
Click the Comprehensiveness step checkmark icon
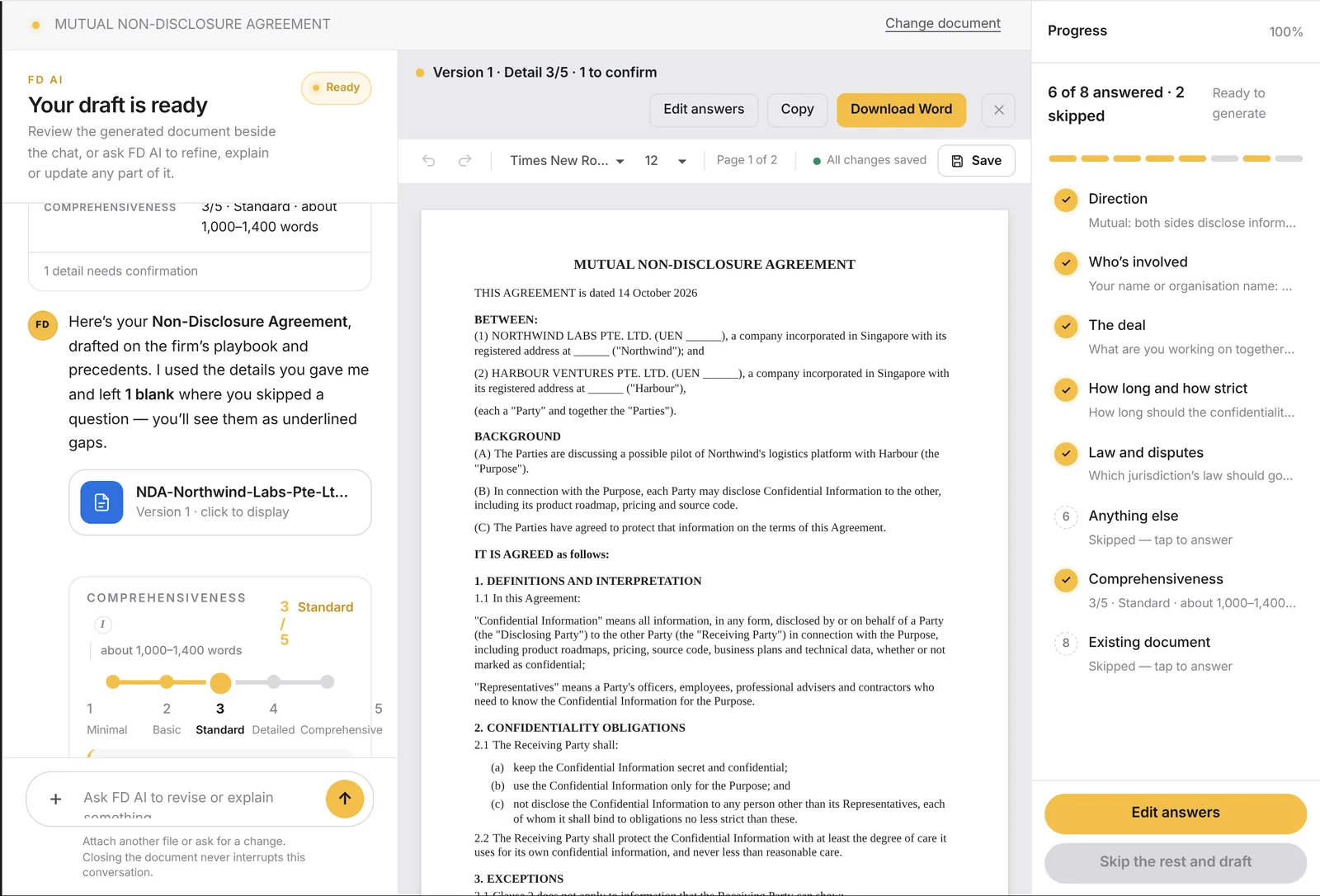[1066, 580]
